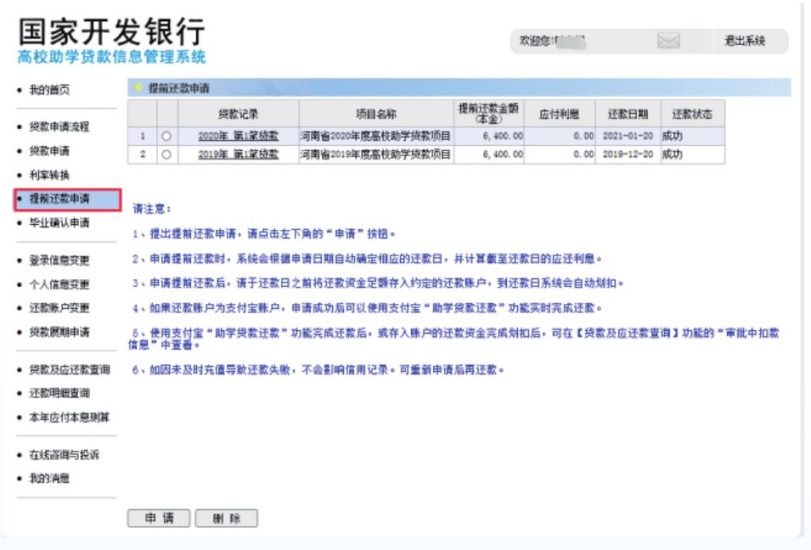View 我的消息 in the sidebar

click(x=49, y=479)
